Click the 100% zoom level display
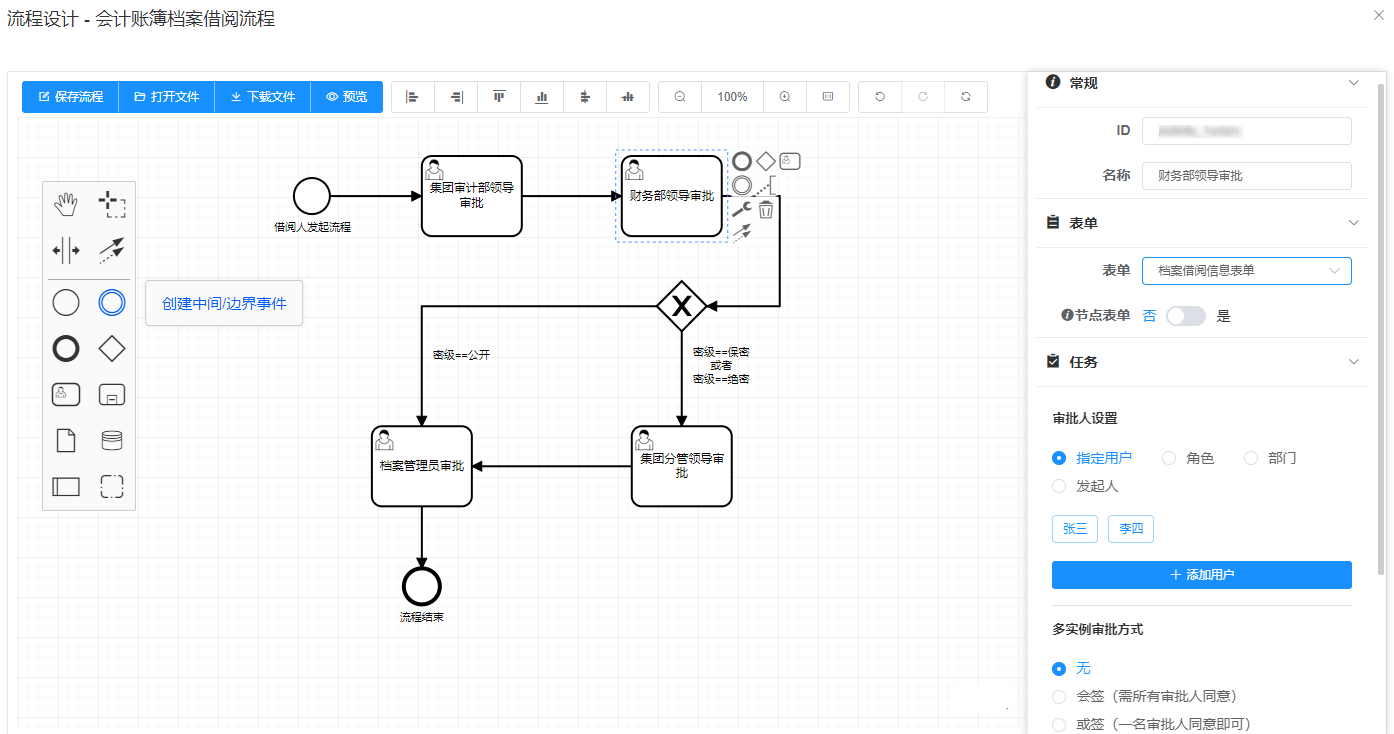 (x=733, y=97)
